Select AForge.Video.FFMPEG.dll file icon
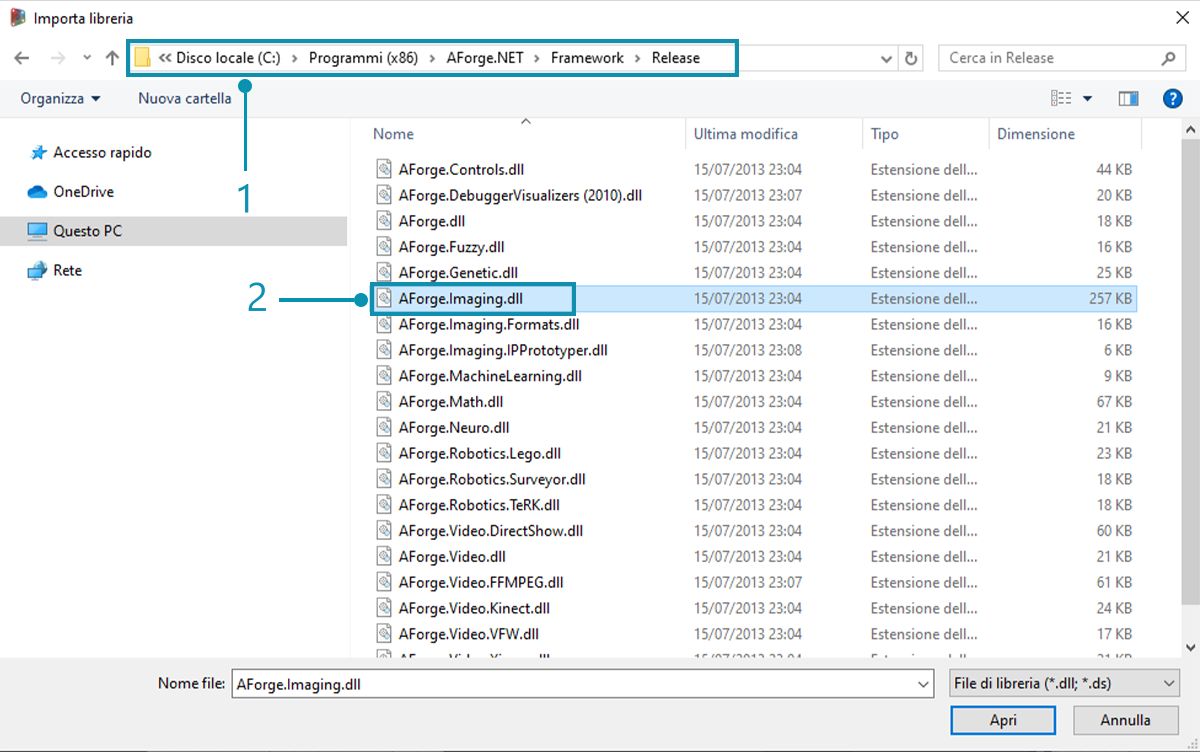Image resolution: width=1200 pixels, height=752 pixels. [x=385, y=582]
